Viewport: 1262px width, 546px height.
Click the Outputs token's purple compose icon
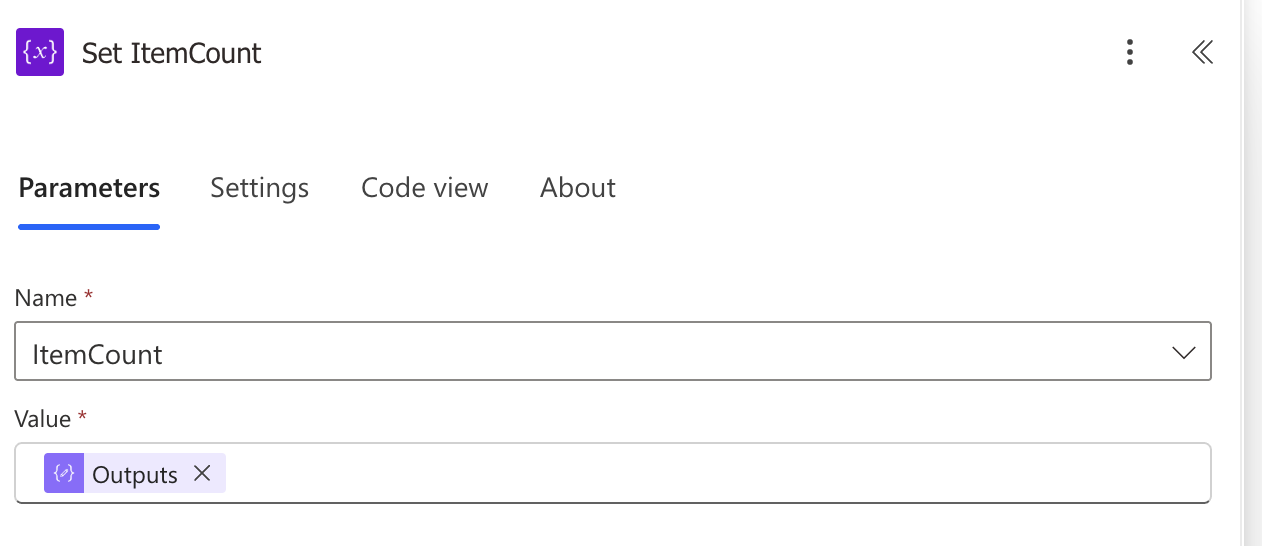64,474
